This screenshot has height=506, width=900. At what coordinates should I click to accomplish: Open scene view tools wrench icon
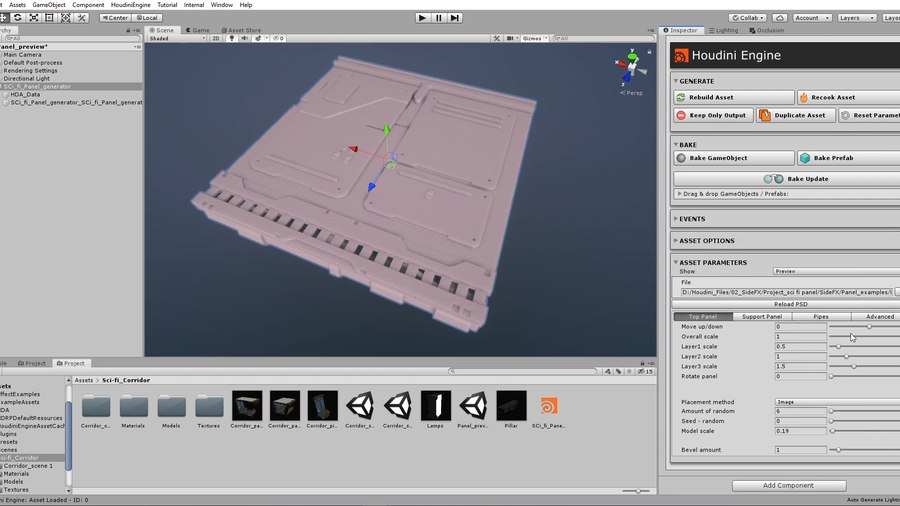496,38
